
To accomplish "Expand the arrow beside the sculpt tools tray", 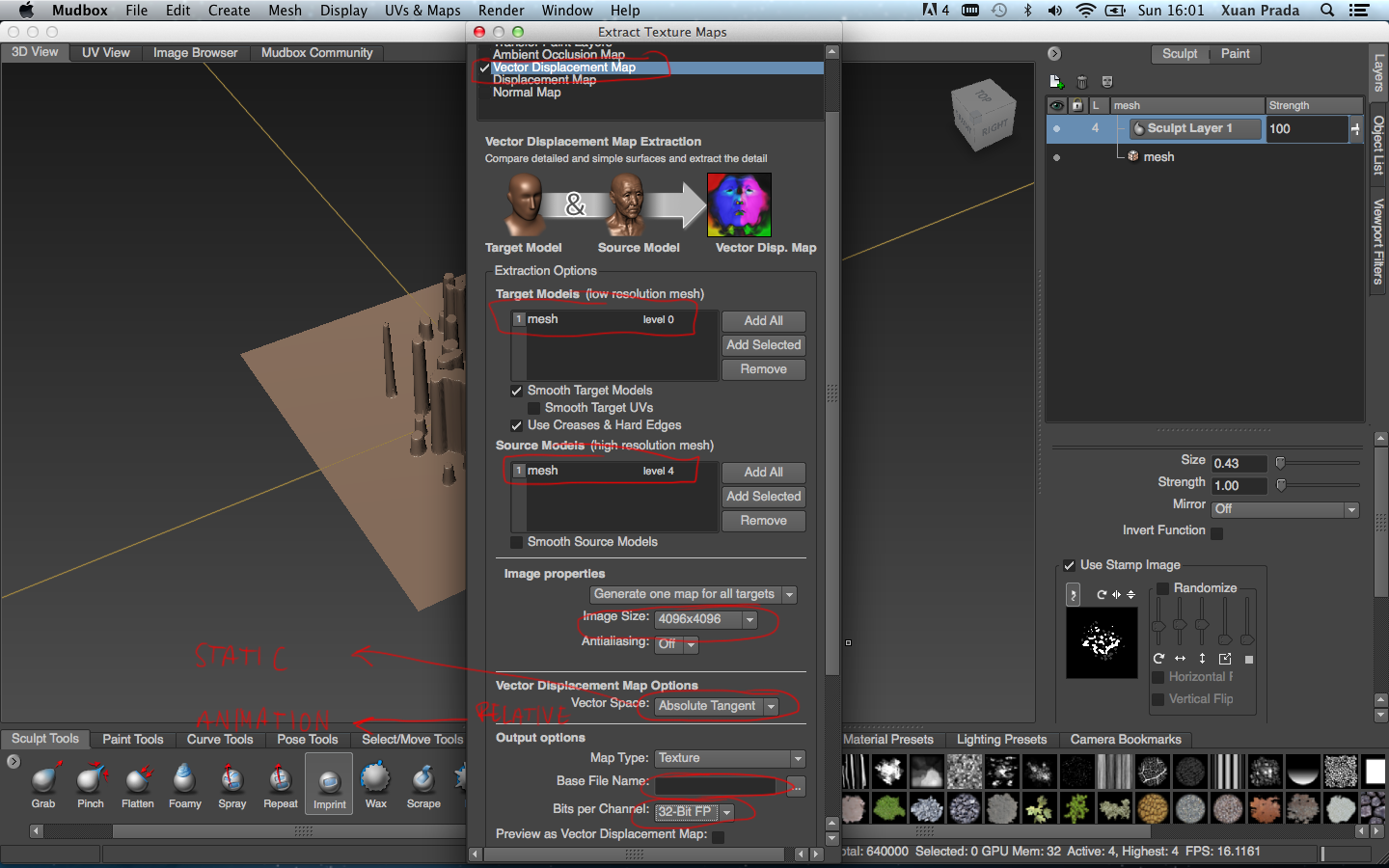I will [x=13, y=762].
